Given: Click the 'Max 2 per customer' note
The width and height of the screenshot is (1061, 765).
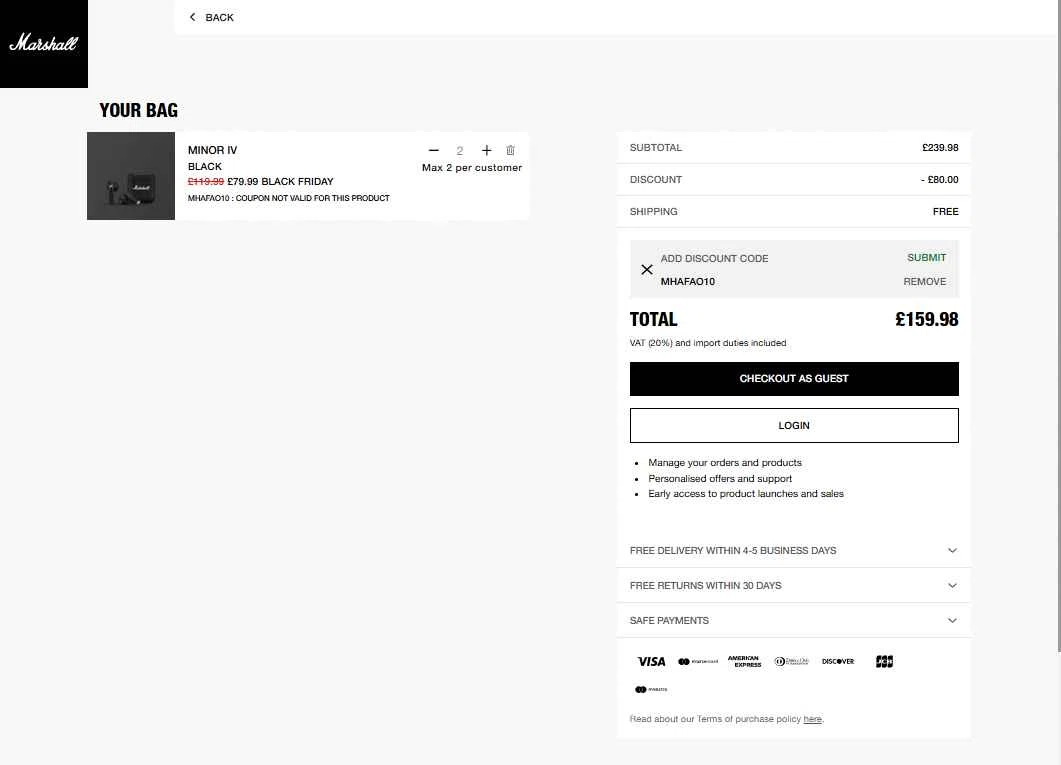Looking at the screenshot, I should (472, 168).
